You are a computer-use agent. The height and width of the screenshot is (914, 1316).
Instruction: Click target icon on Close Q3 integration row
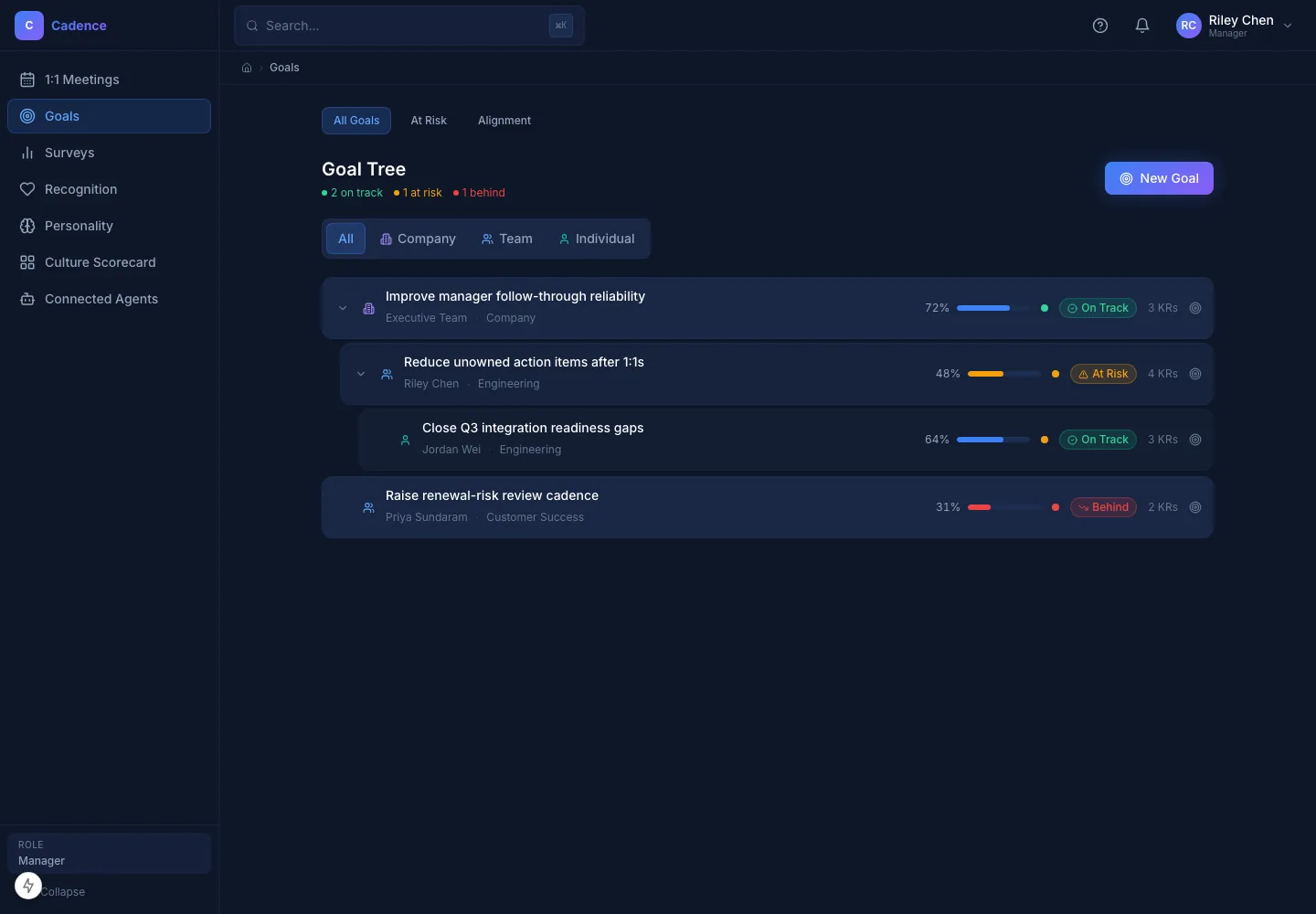point(1195,440)
